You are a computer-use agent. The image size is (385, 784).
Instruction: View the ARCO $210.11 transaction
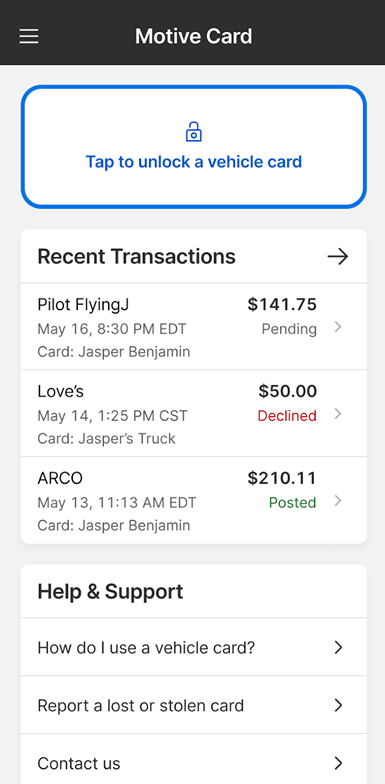point(194,500)
